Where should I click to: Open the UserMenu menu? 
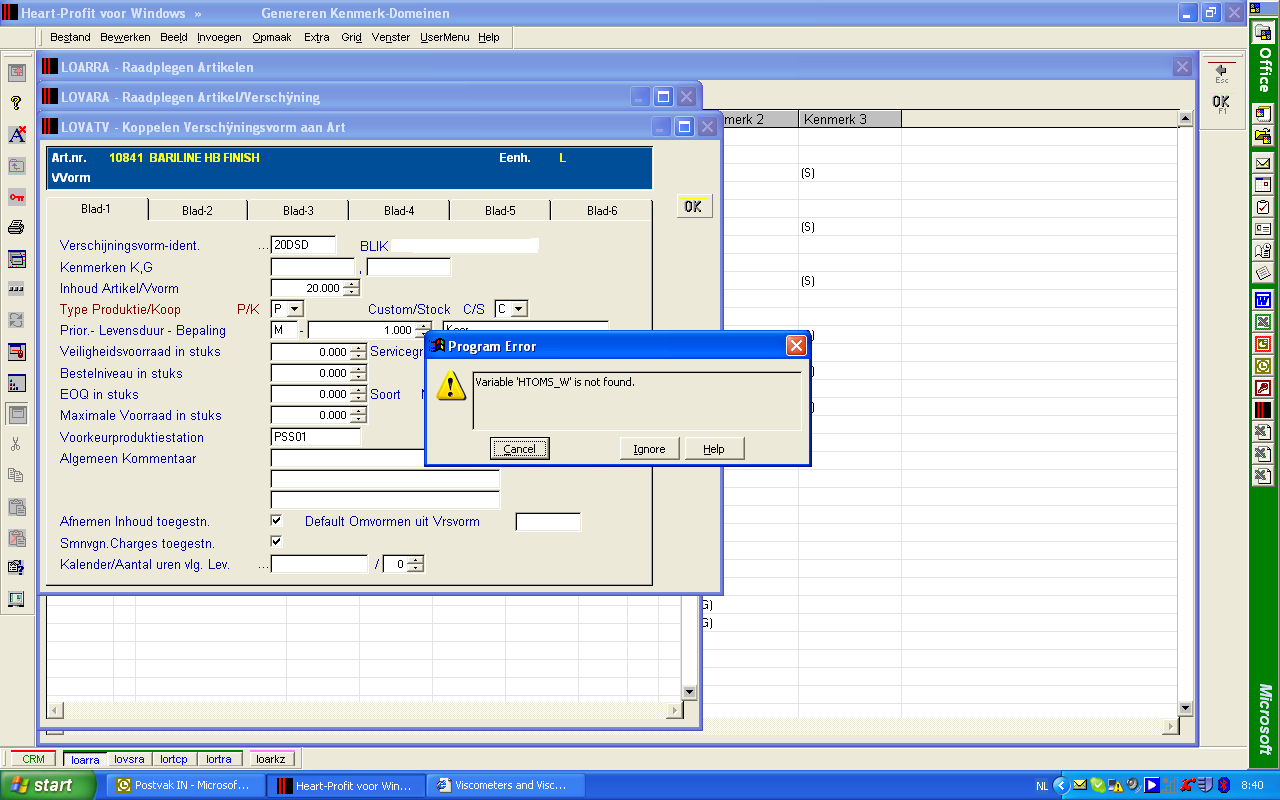coord(444,37)
